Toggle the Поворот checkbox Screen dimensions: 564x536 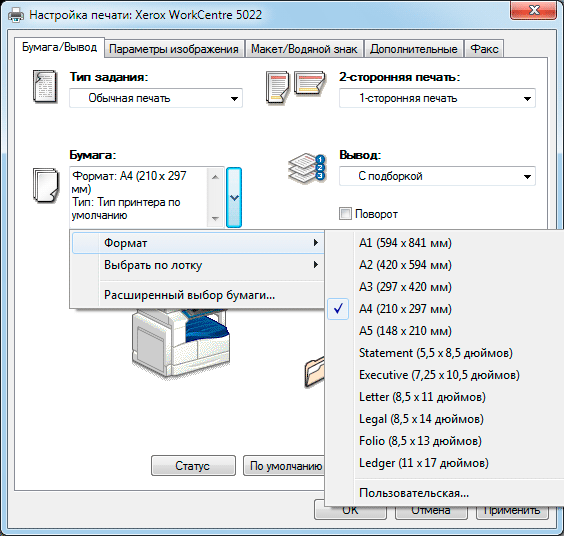click(345, 213)
